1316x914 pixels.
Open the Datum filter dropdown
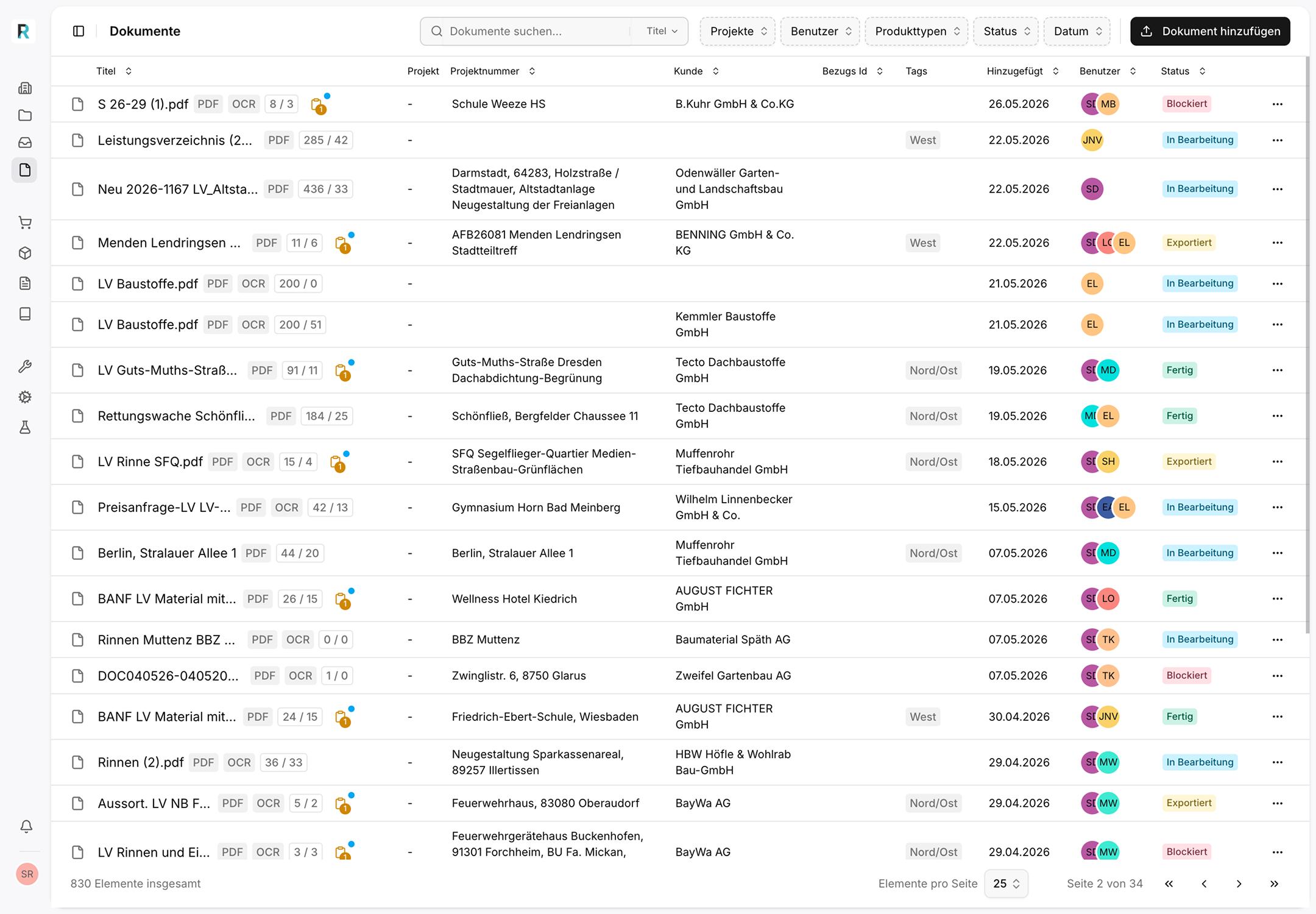pyautogui.click(x=1077, y=31)
